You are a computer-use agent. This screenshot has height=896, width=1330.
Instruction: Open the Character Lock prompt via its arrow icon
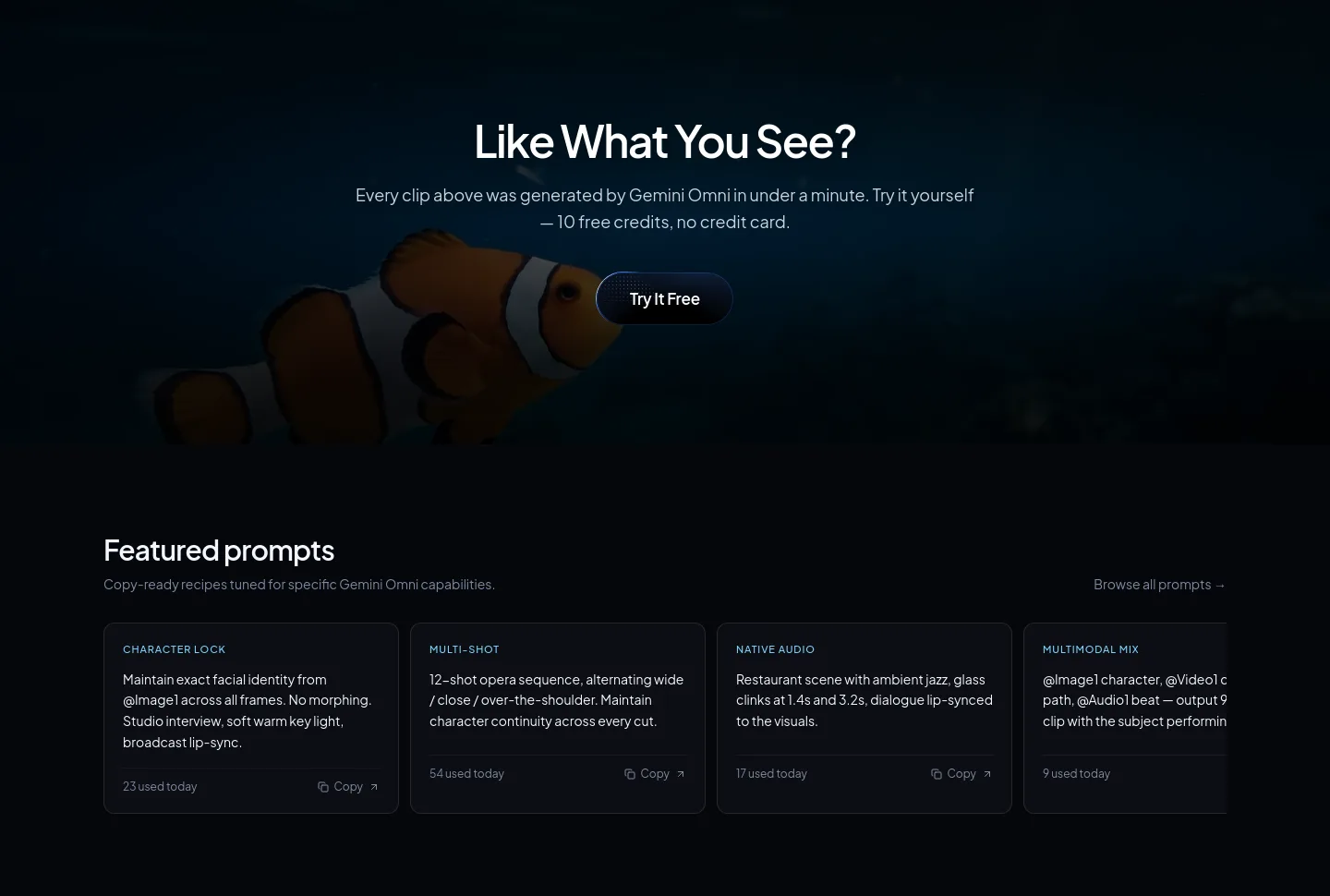(374, 787)
